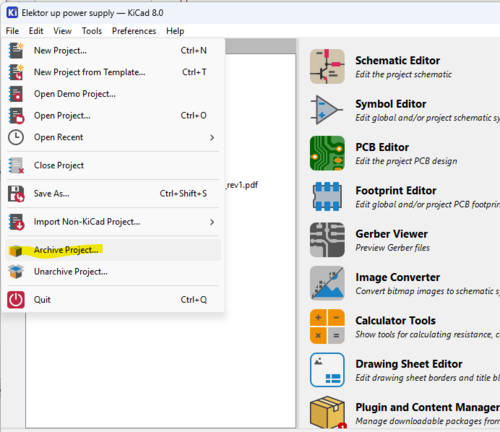Click Plugin and Content Manager title
Viewport: 500px width, 432px height.
[x=427, y=407]
